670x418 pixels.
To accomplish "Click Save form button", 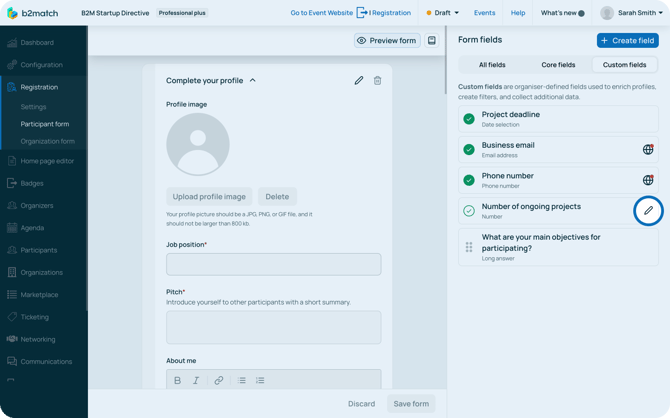I will click(411, 403).
